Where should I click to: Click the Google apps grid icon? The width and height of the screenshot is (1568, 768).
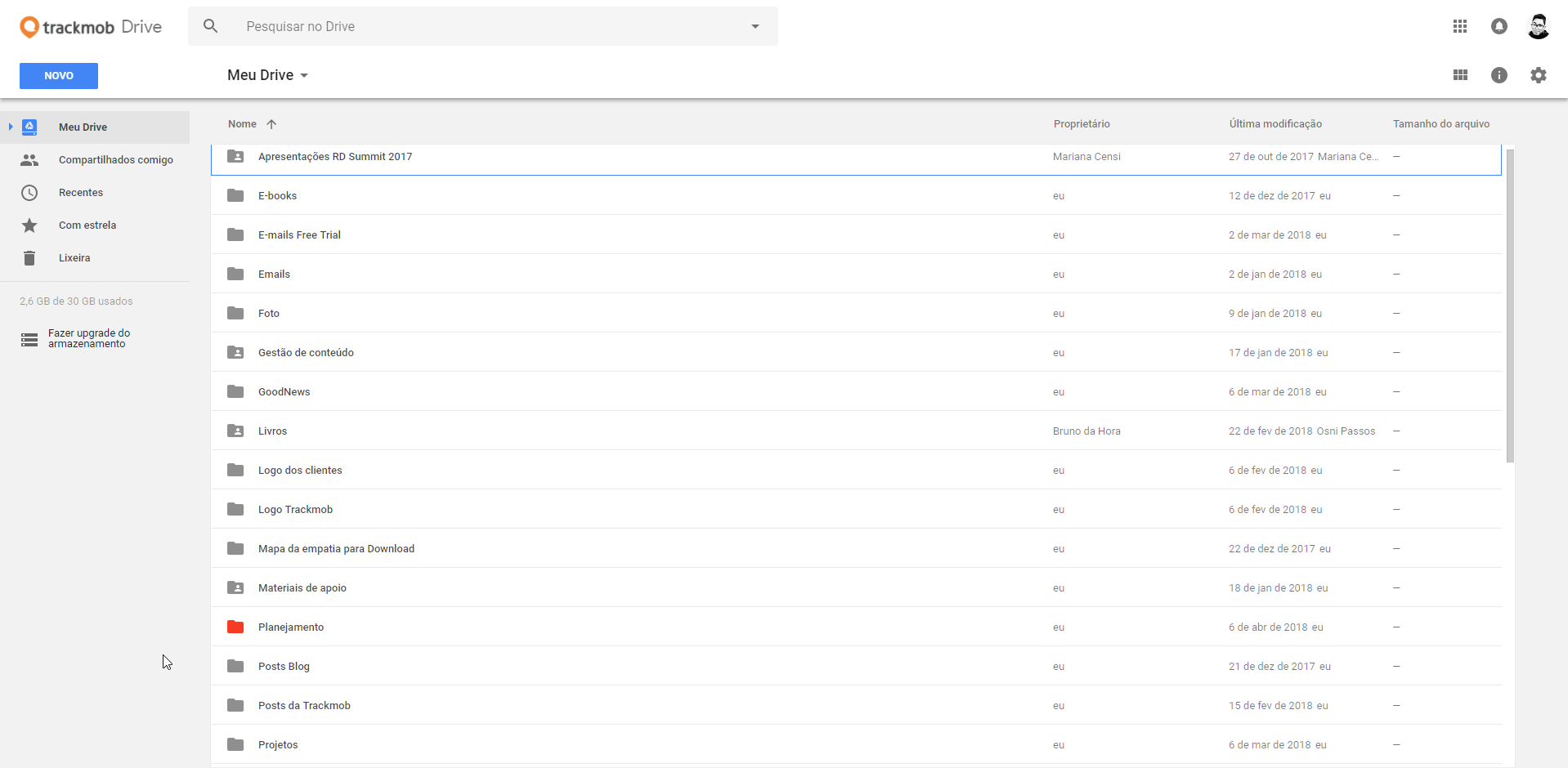click(1459, 26)
